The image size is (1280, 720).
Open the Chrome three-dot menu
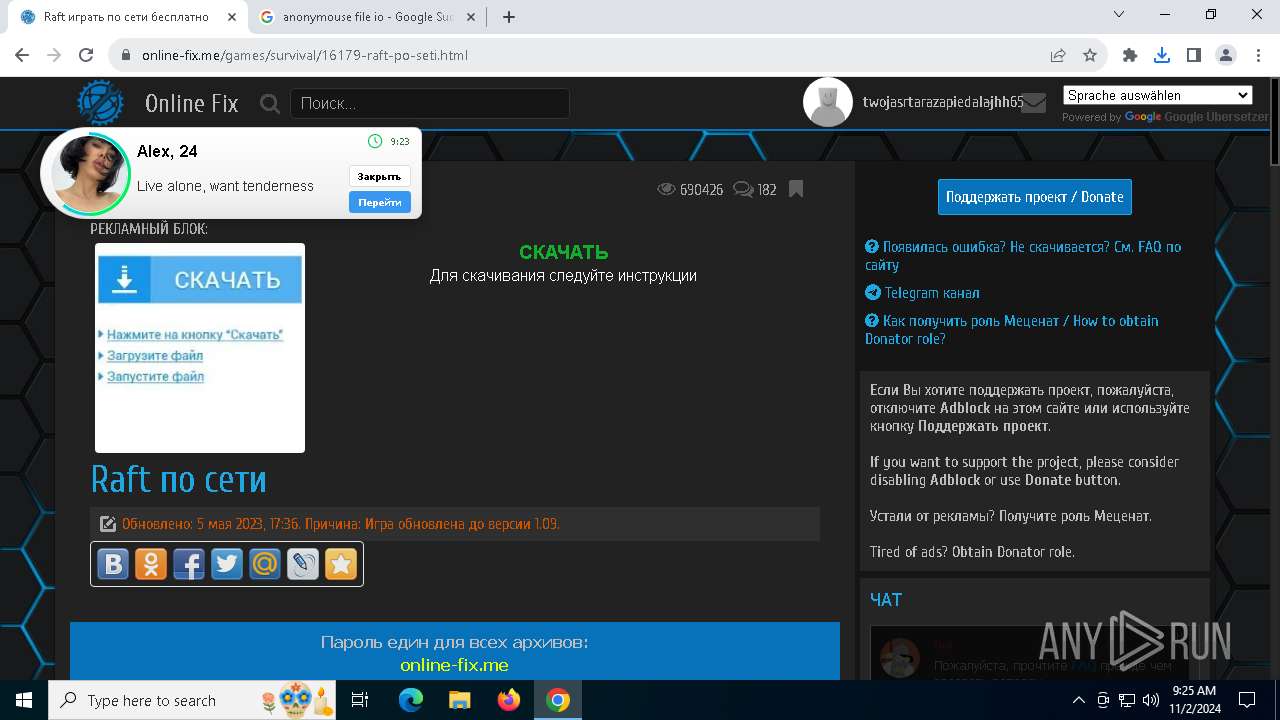pos(1258,55)
